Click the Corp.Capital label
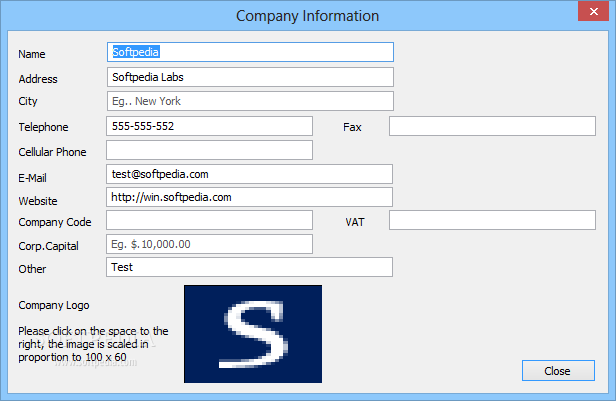This screenshot has width=616, height=401. coord(48,246)
